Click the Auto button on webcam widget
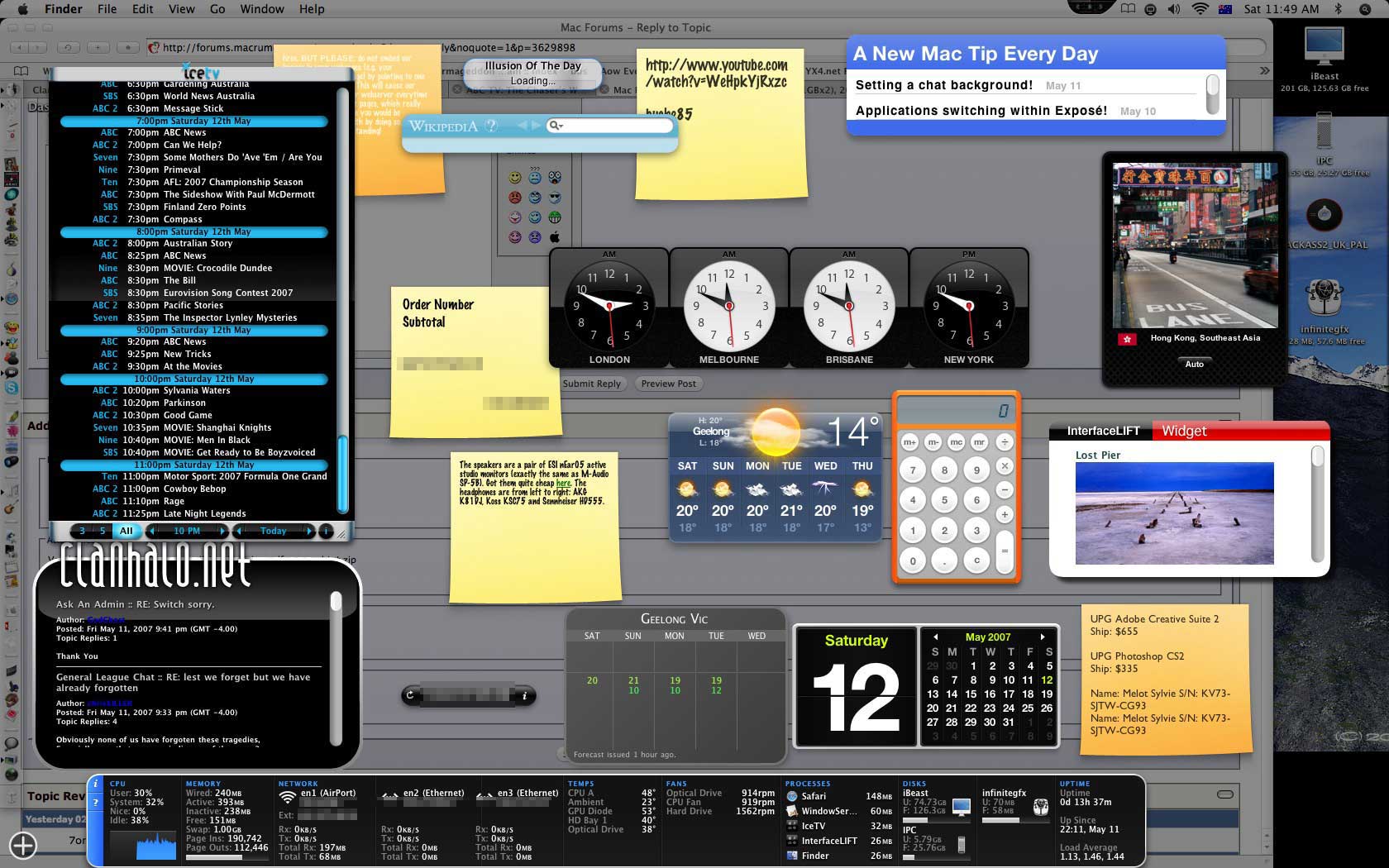This screenshot has width=1389, height=868. tap(1194, 364)
